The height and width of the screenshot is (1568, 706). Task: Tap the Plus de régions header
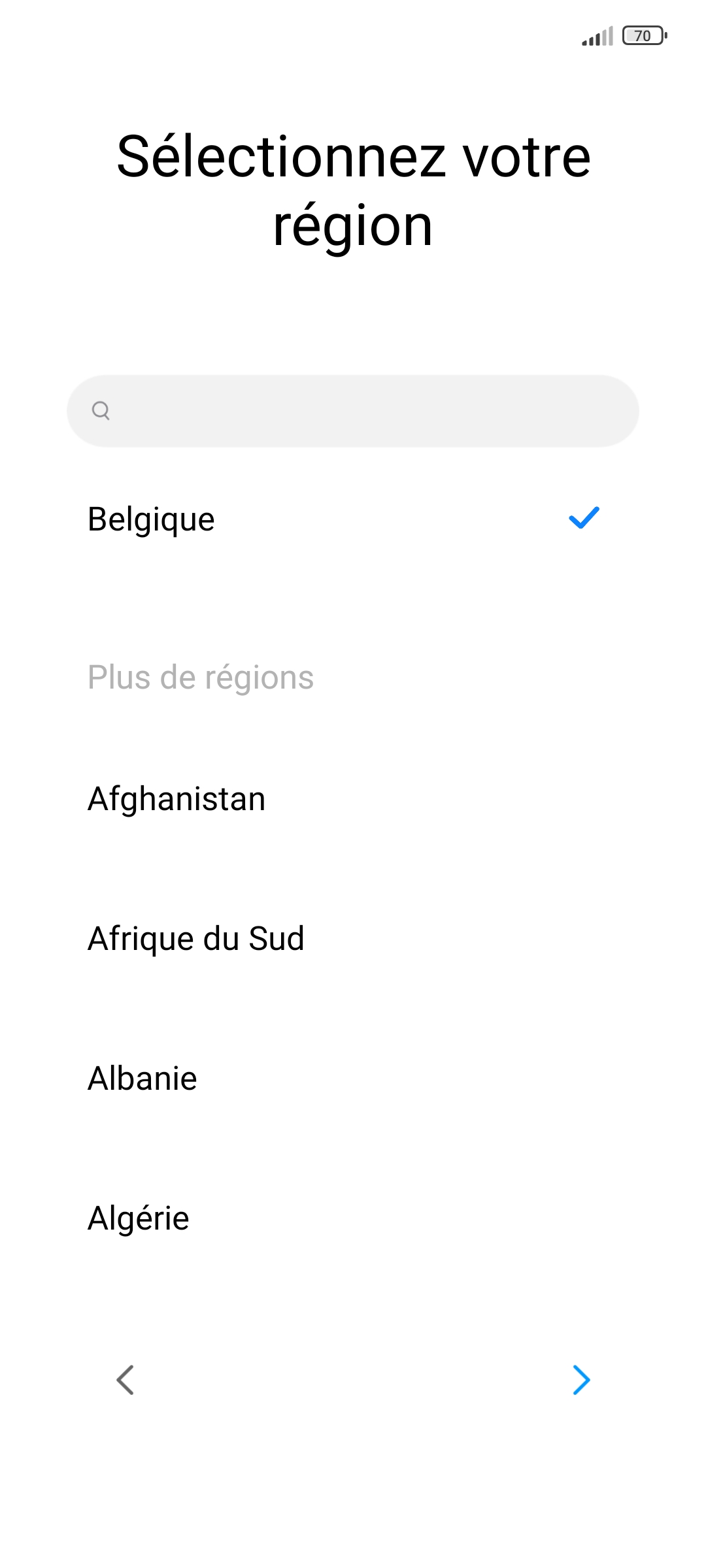point(201,678)
